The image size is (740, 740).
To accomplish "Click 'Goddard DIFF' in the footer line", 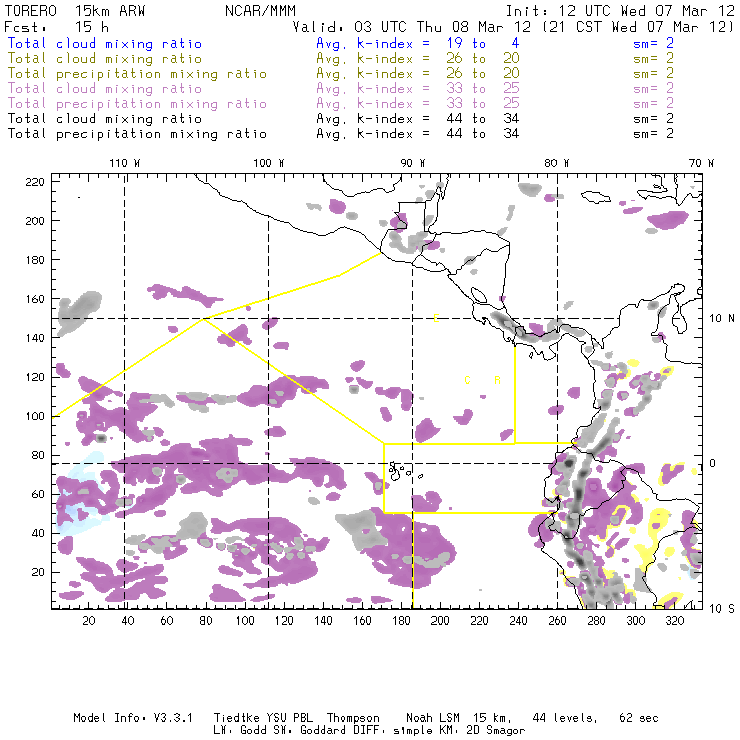I will (339, 731).
